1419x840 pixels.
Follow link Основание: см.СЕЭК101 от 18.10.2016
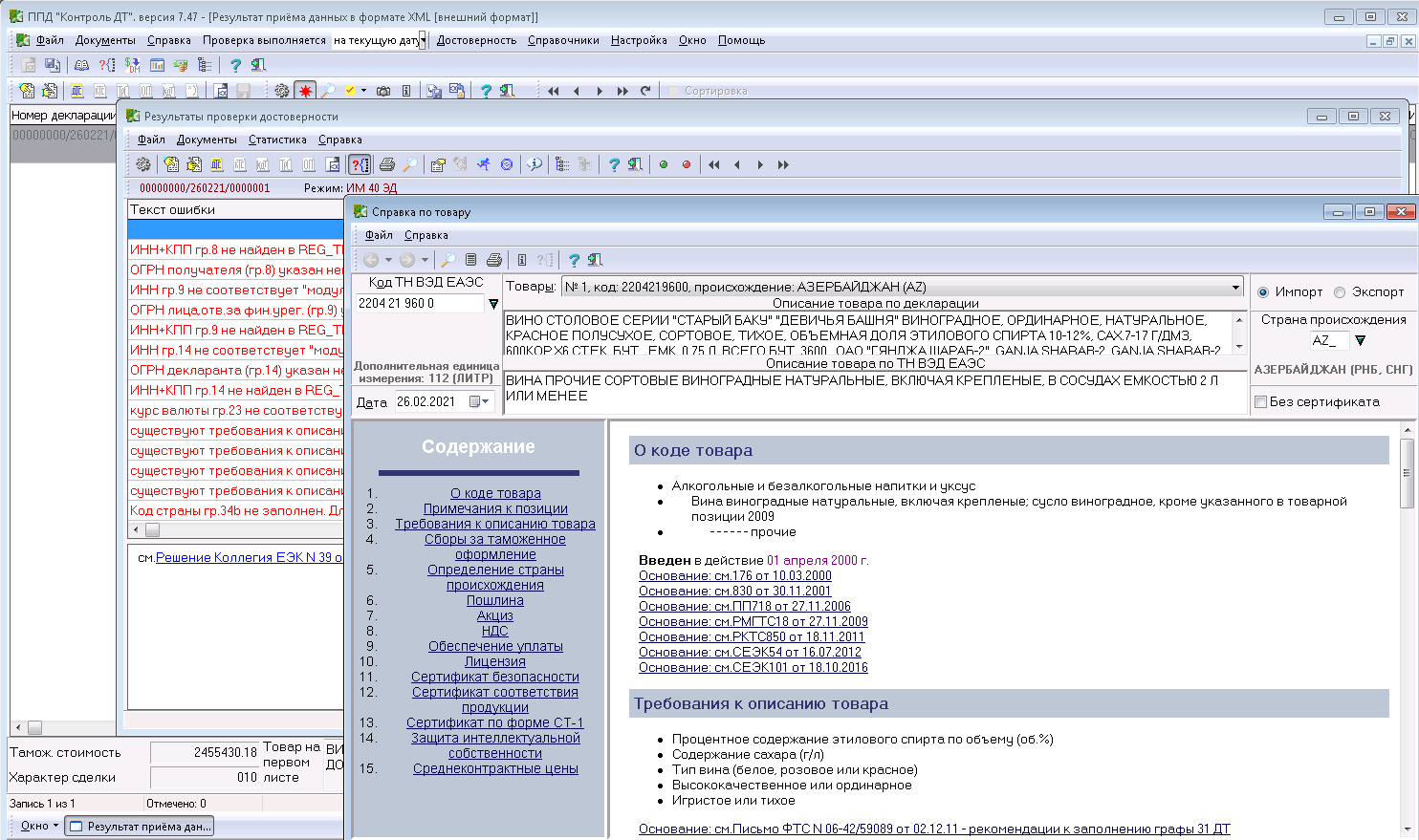pyautogui.click(x=753, y=668)
